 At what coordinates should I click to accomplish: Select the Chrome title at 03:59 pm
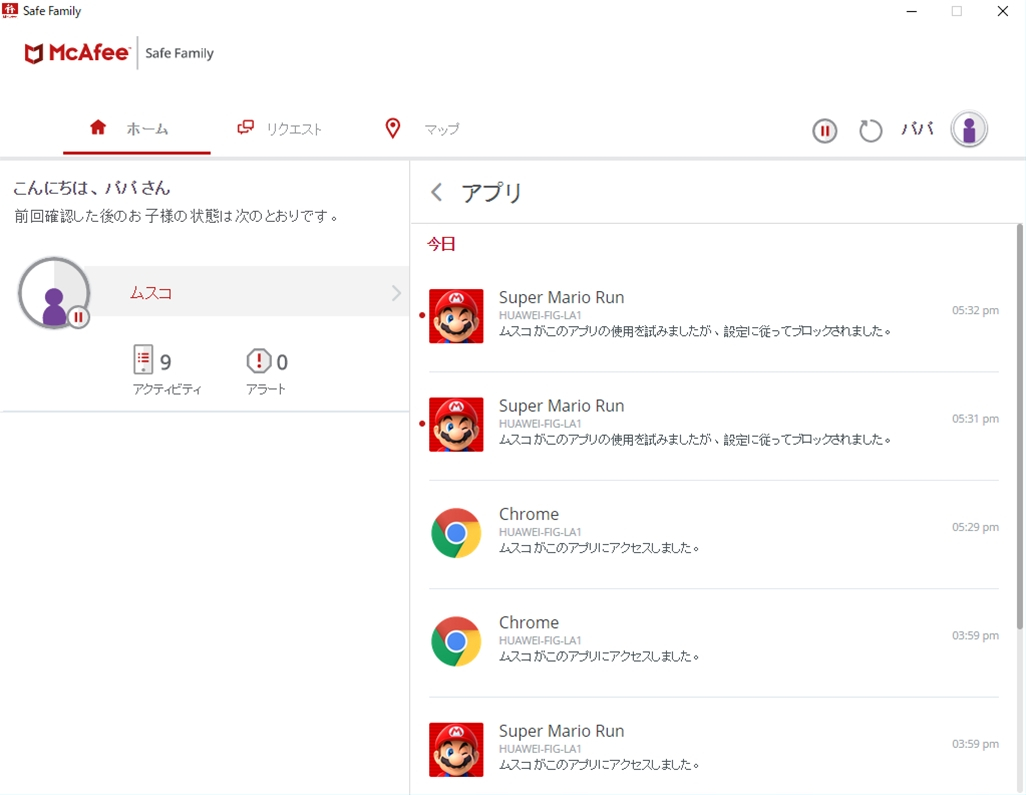coord(529,622)
